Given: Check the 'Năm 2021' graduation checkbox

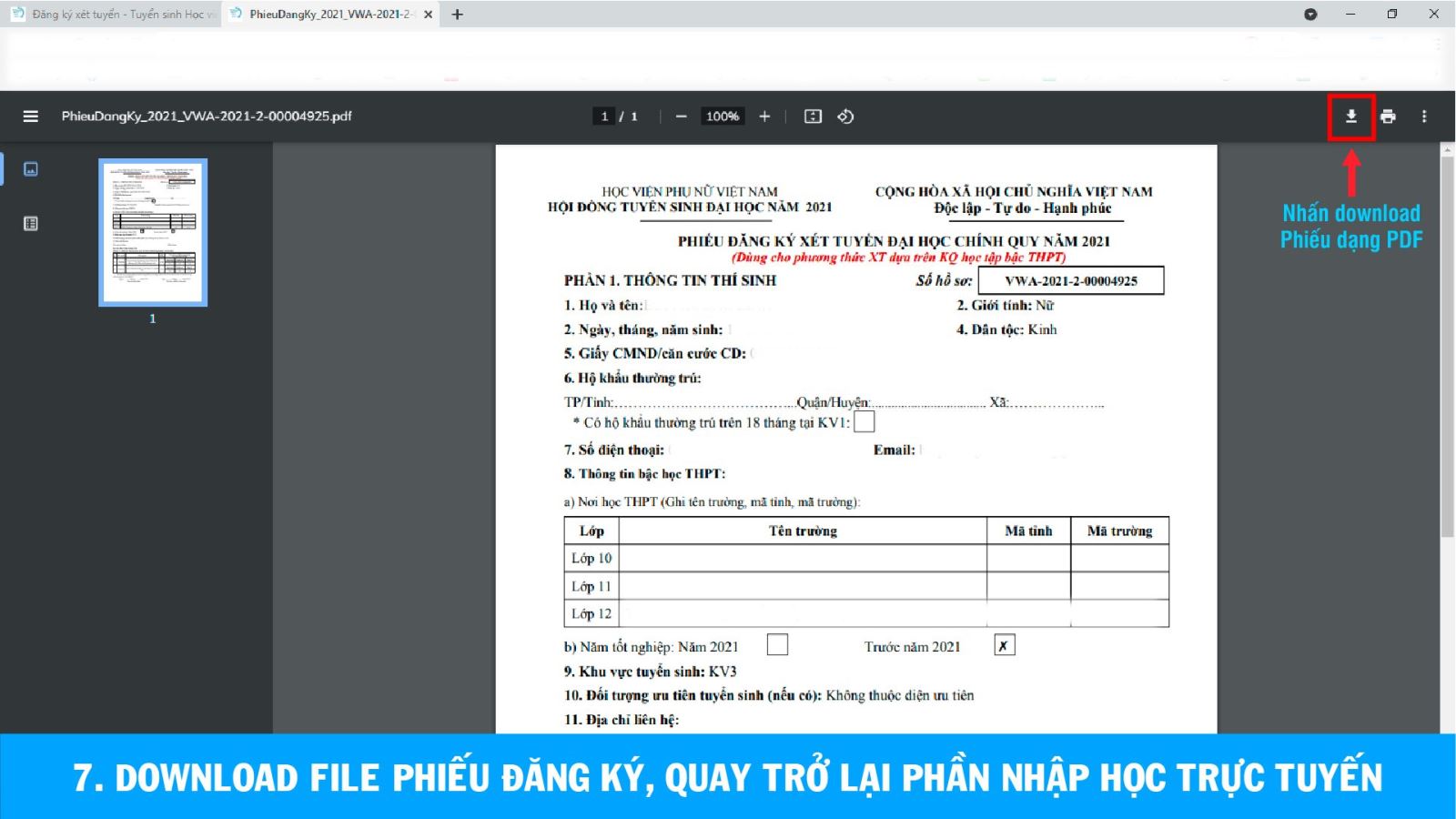Looking at the screenshot, I should 777,645.
